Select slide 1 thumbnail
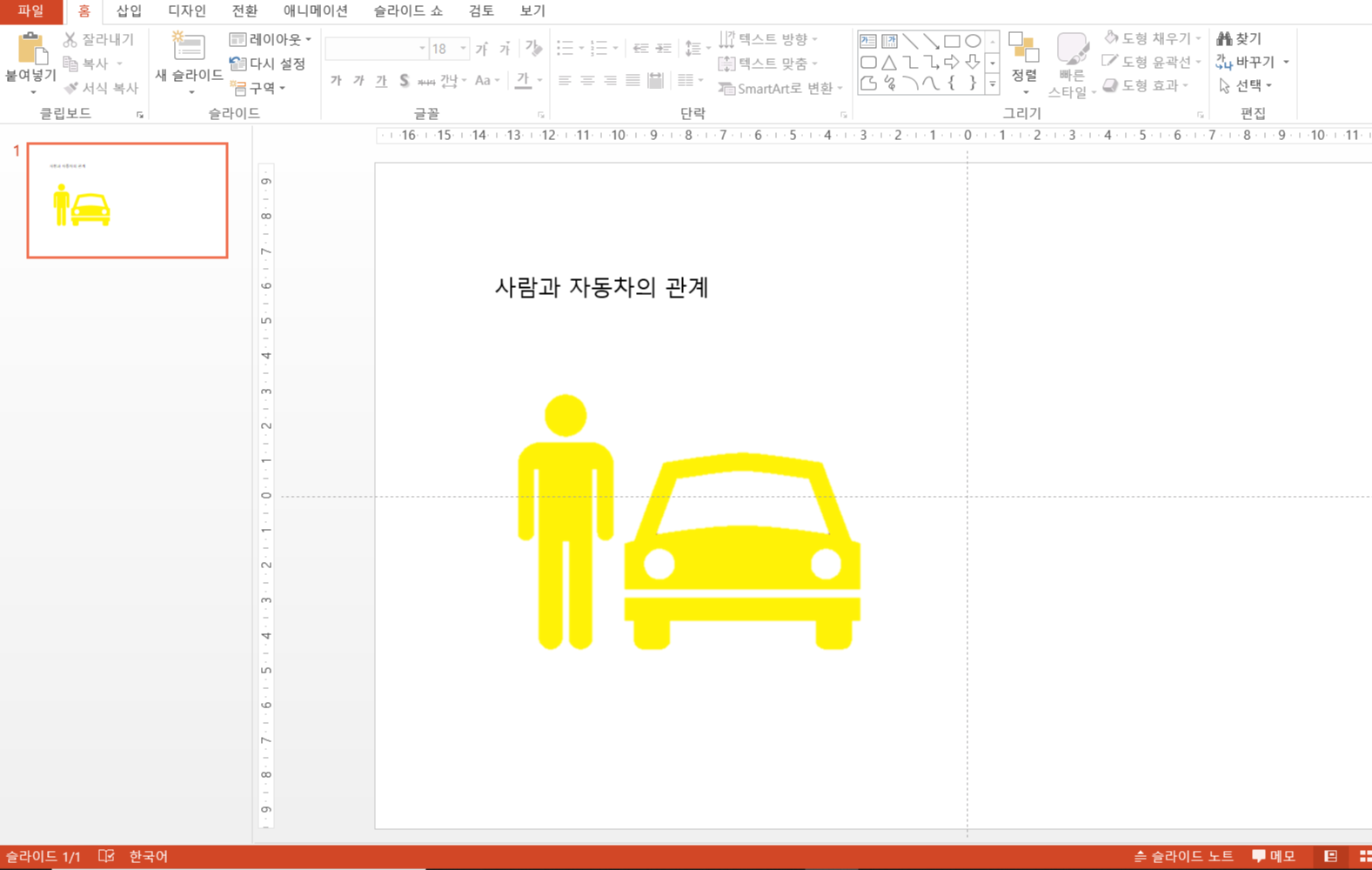This screenshot has width=1372, height=870. click(x=127, y=200)
